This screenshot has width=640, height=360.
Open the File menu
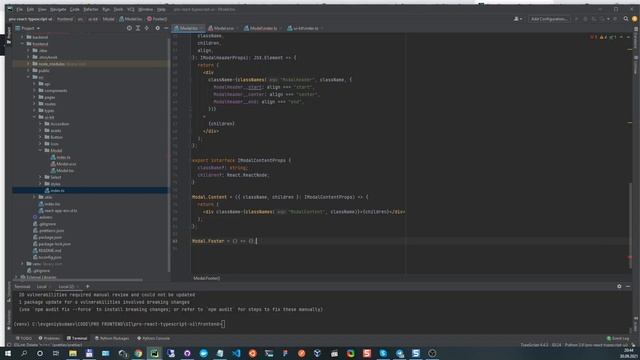coord(19,9)
